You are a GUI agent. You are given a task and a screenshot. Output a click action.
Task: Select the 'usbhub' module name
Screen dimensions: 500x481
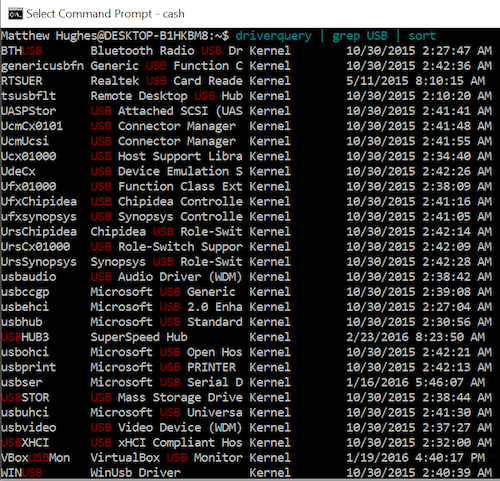(x=22, y=322)
